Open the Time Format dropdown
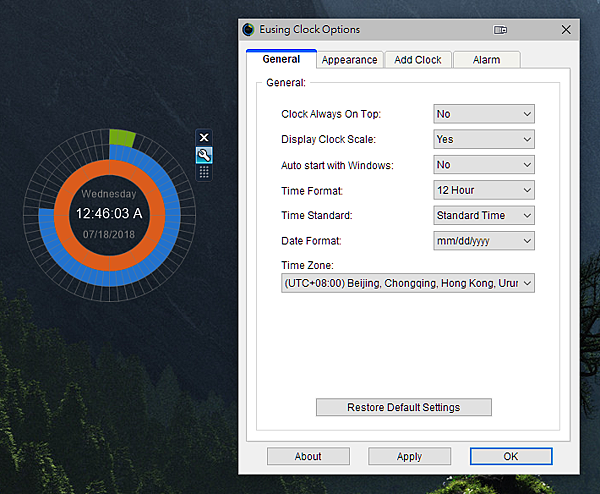This screenshot has height=494, width=600. tap(484, 190)
